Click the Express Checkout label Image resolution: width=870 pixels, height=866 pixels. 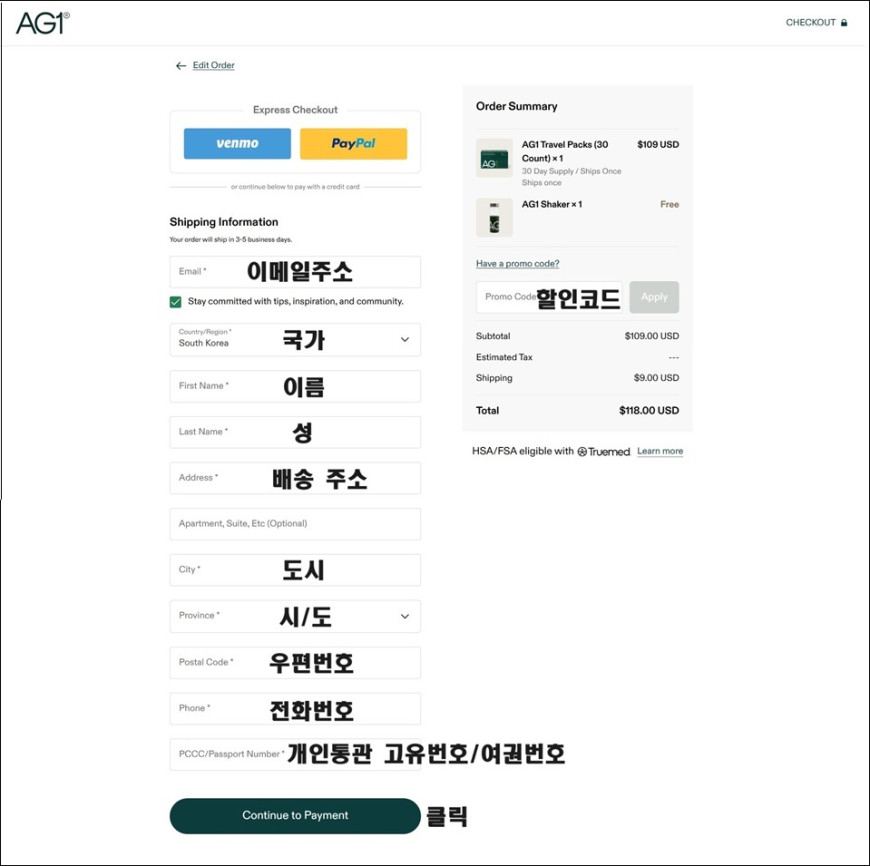pos(295,110)
